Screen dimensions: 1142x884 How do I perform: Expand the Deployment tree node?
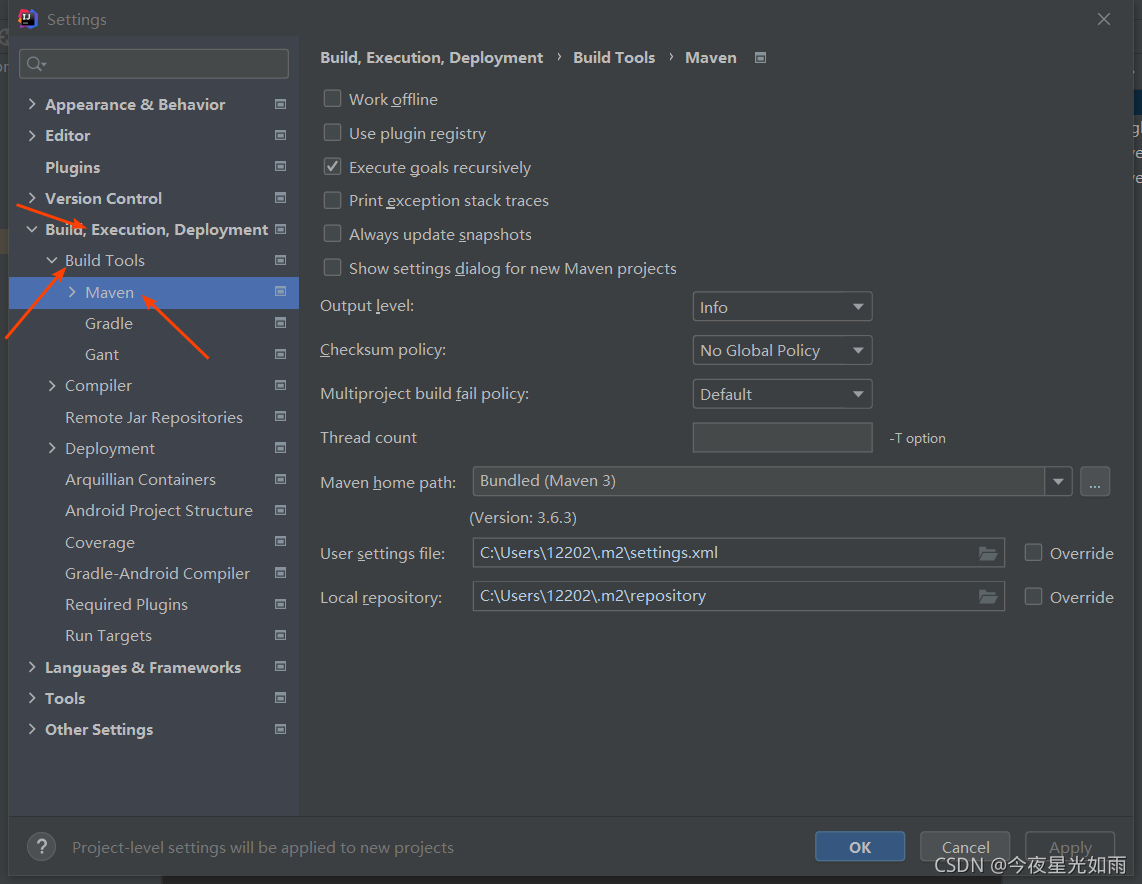[52, 449]
